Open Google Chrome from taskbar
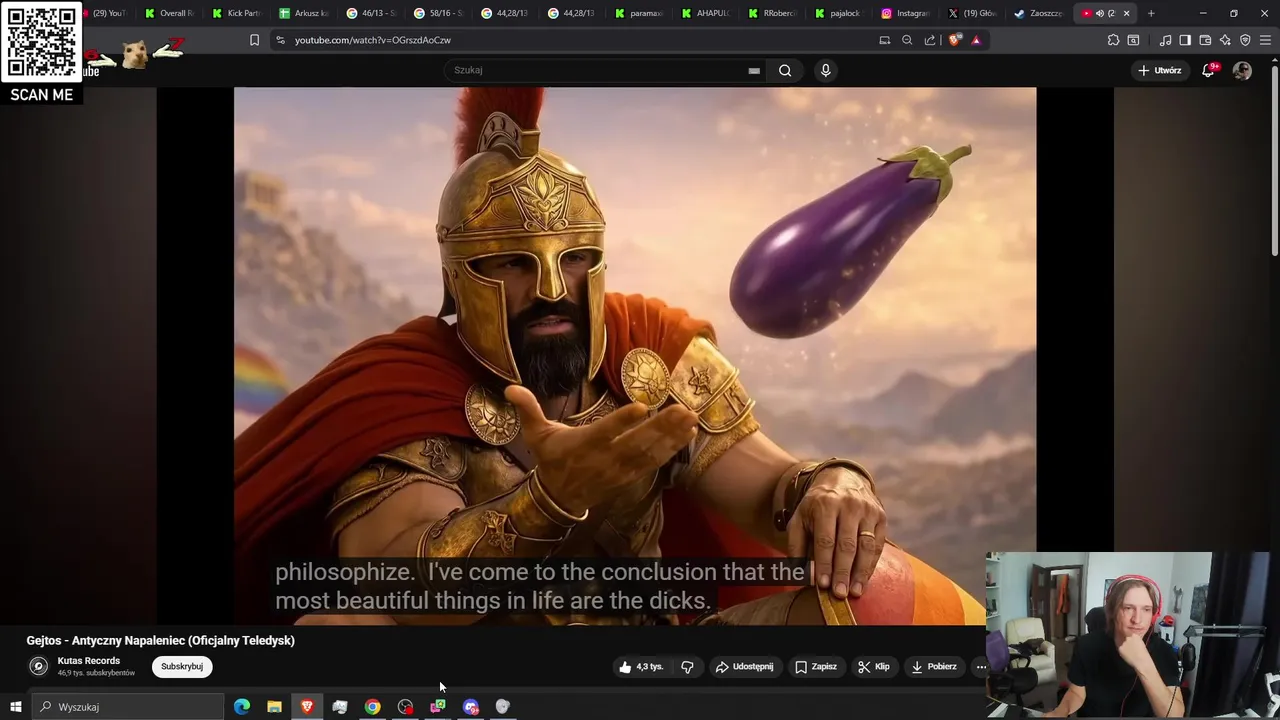The width and height of the screenshot is (1280, 720). coord(372,707)
